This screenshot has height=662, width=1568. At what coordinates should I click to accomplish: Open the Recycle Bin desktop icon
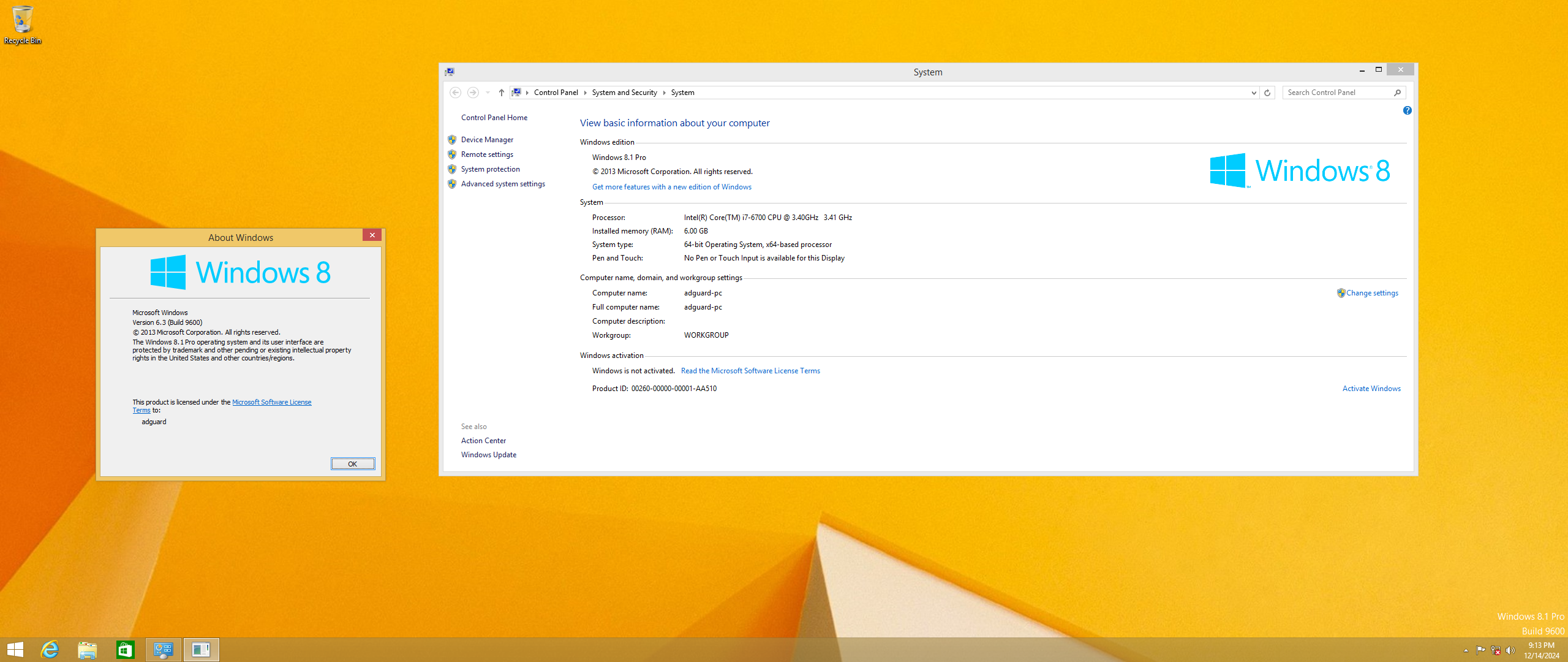[23, 25]
